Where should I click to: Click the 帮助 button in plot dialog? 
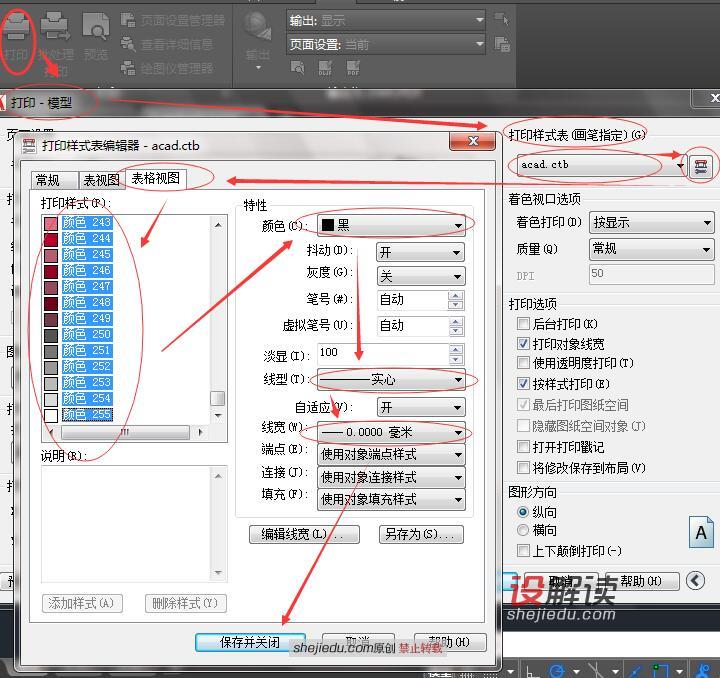coord(642,581)
